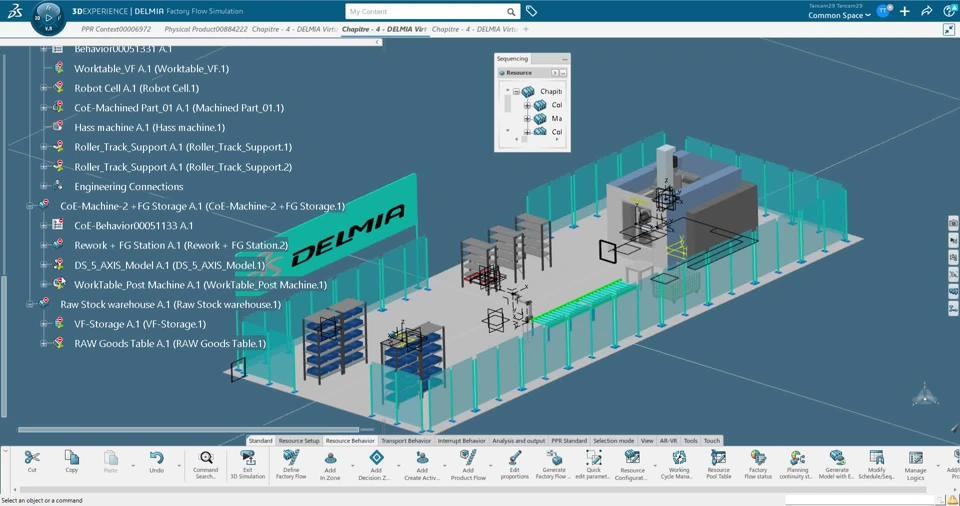Click Resource section arrow button
The image size is (960, 506).
555,73
